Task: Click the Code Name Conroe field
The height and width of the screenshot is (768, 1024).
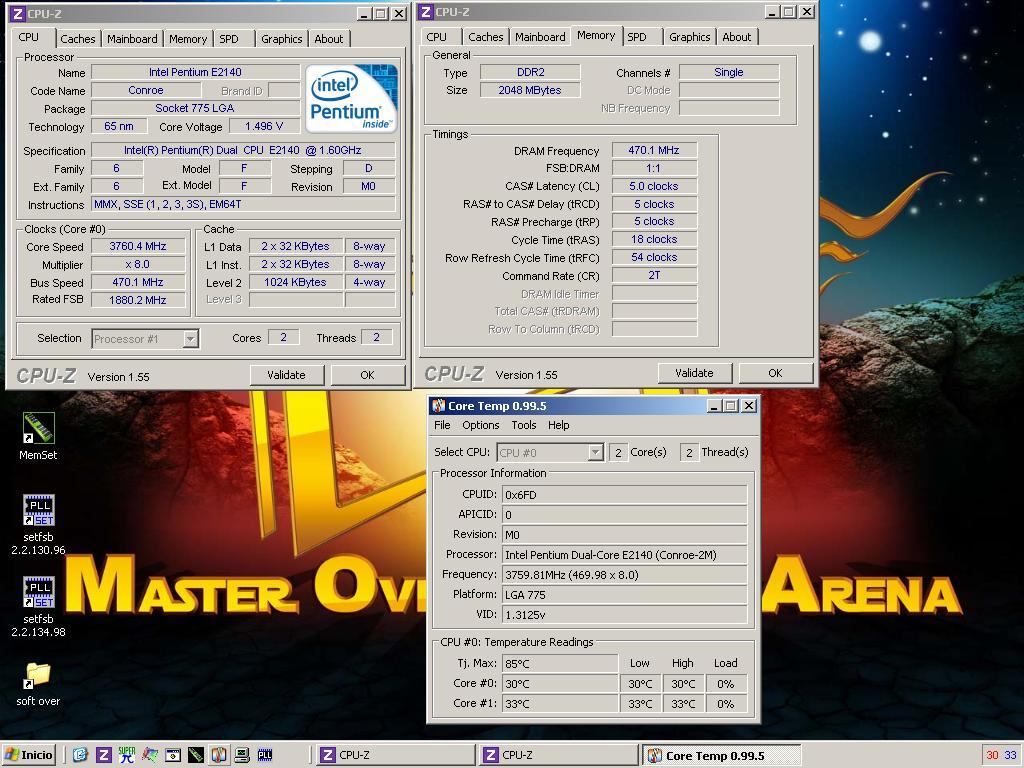Action: click(146, 90)
